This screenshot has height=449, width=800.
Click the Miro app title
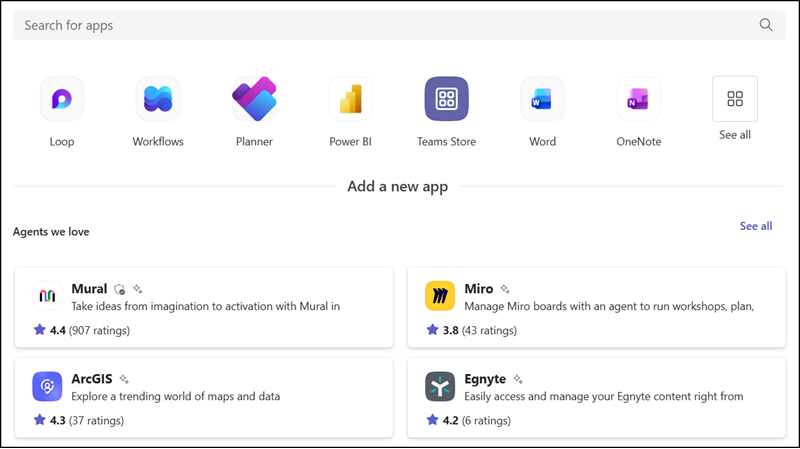[479, 289]
